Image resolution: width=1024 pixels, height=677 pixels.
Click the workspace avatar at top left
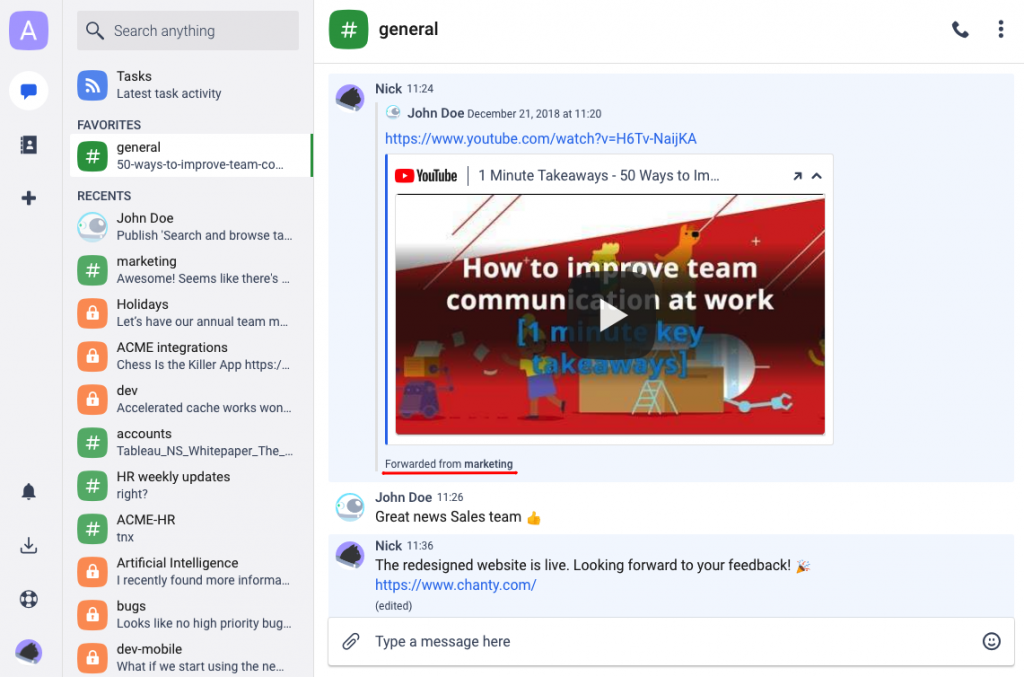(x=28, y=30)
